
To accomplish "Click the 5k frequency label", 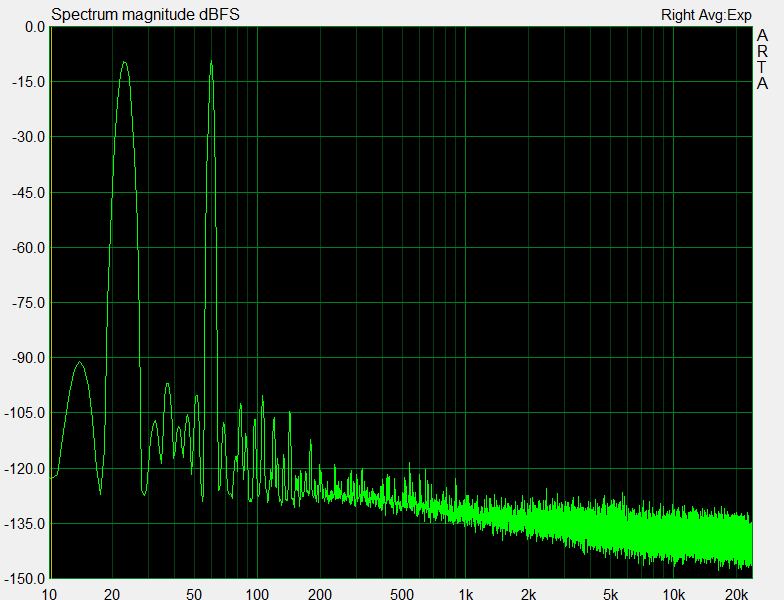I will click(610, 594).
